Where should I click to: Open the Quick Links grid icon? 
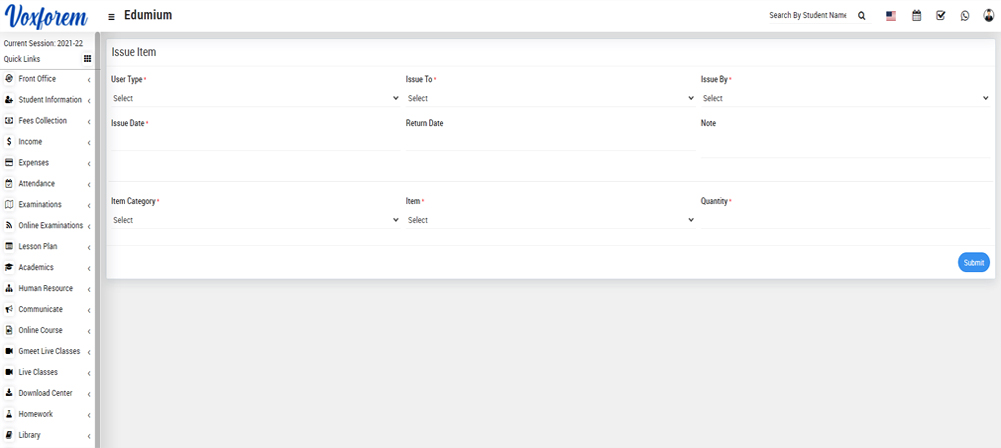click(x=87, y=59)
